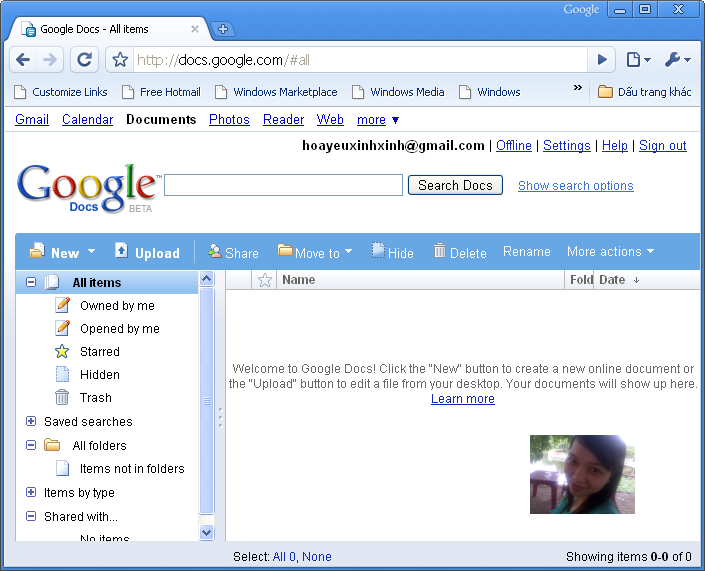Click the star column header icon

(x=264, y=280)
